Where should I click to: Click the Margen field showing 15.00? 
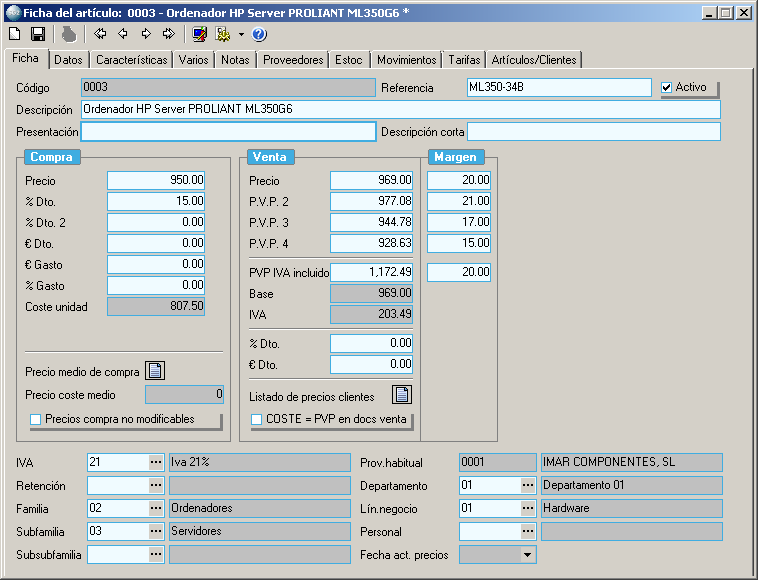(x=459, y=243)
